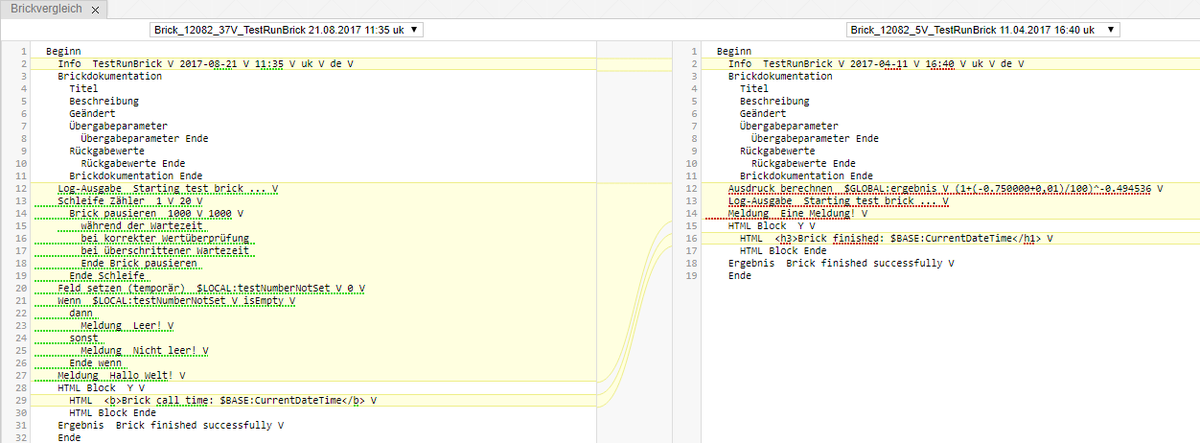The width and height of the screenshot is (1200, 443).
Task: Close the Brickvergleich tab
Action: (x=94, y=9)
